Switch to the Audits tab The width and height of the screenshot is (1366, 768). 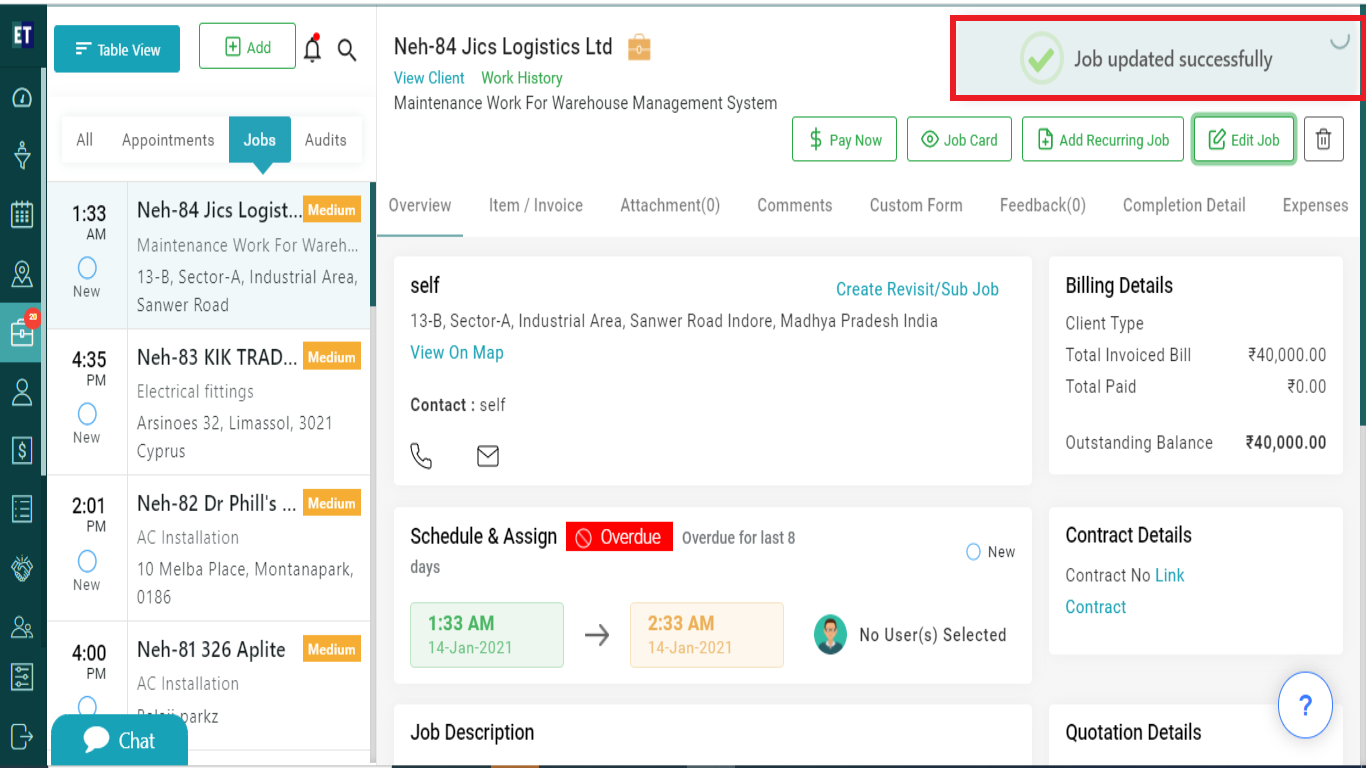[x=326, y=140]
